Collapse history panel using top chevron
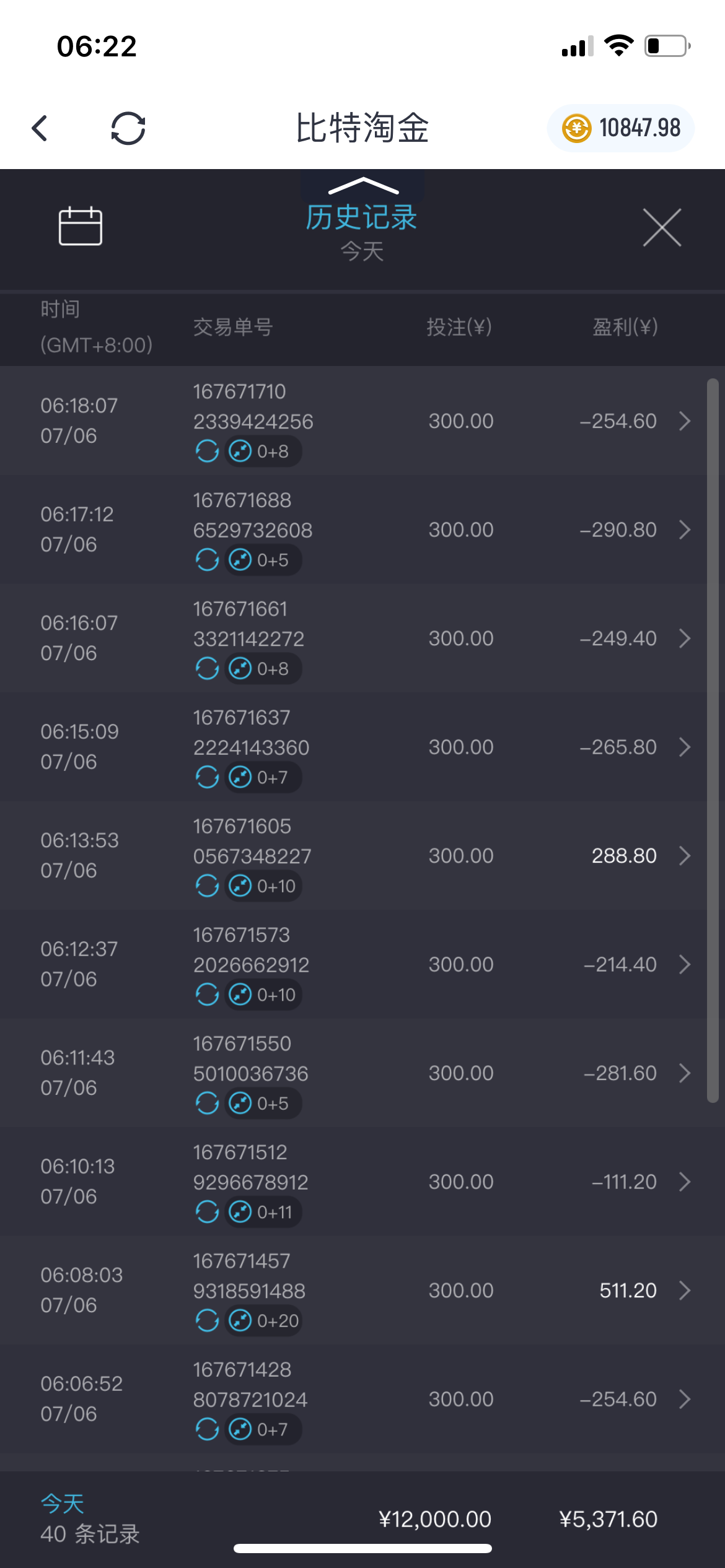Viewport: 725px width, 1568px height. [363, 185]
